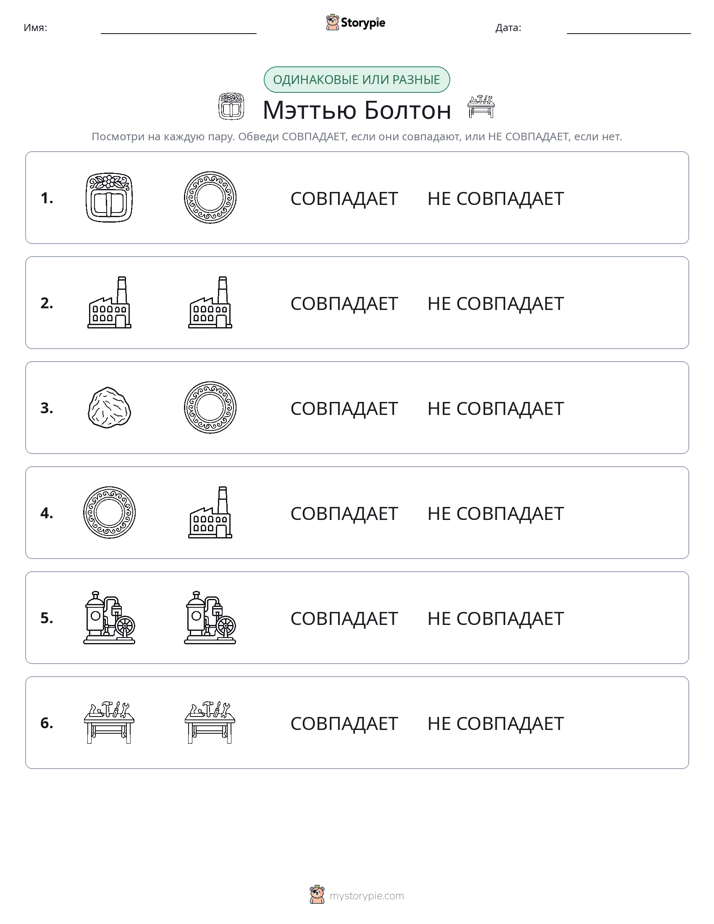The height and width of the screenshot is (924, 714).
Task: Mark СОВПАДАЕТ for row 6
Action: [344, 723]
